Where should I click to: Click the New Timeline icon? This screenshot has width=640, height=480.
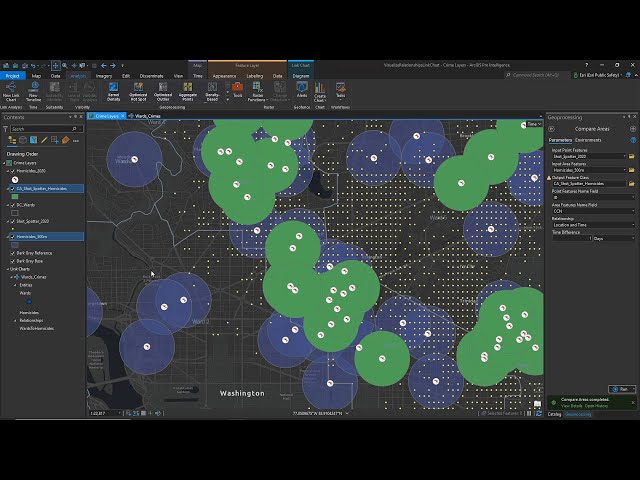click(x=34, y=91)
